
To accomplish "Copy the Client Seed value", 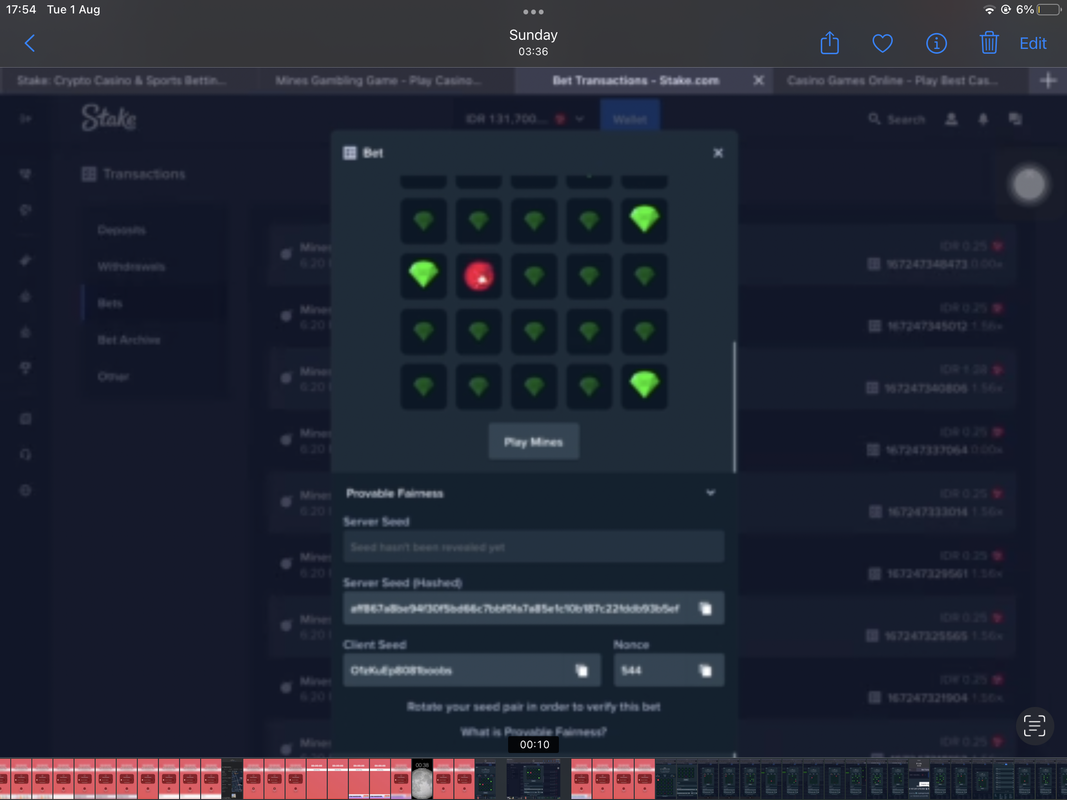I will pyautogui.click(x=582, y=670).
